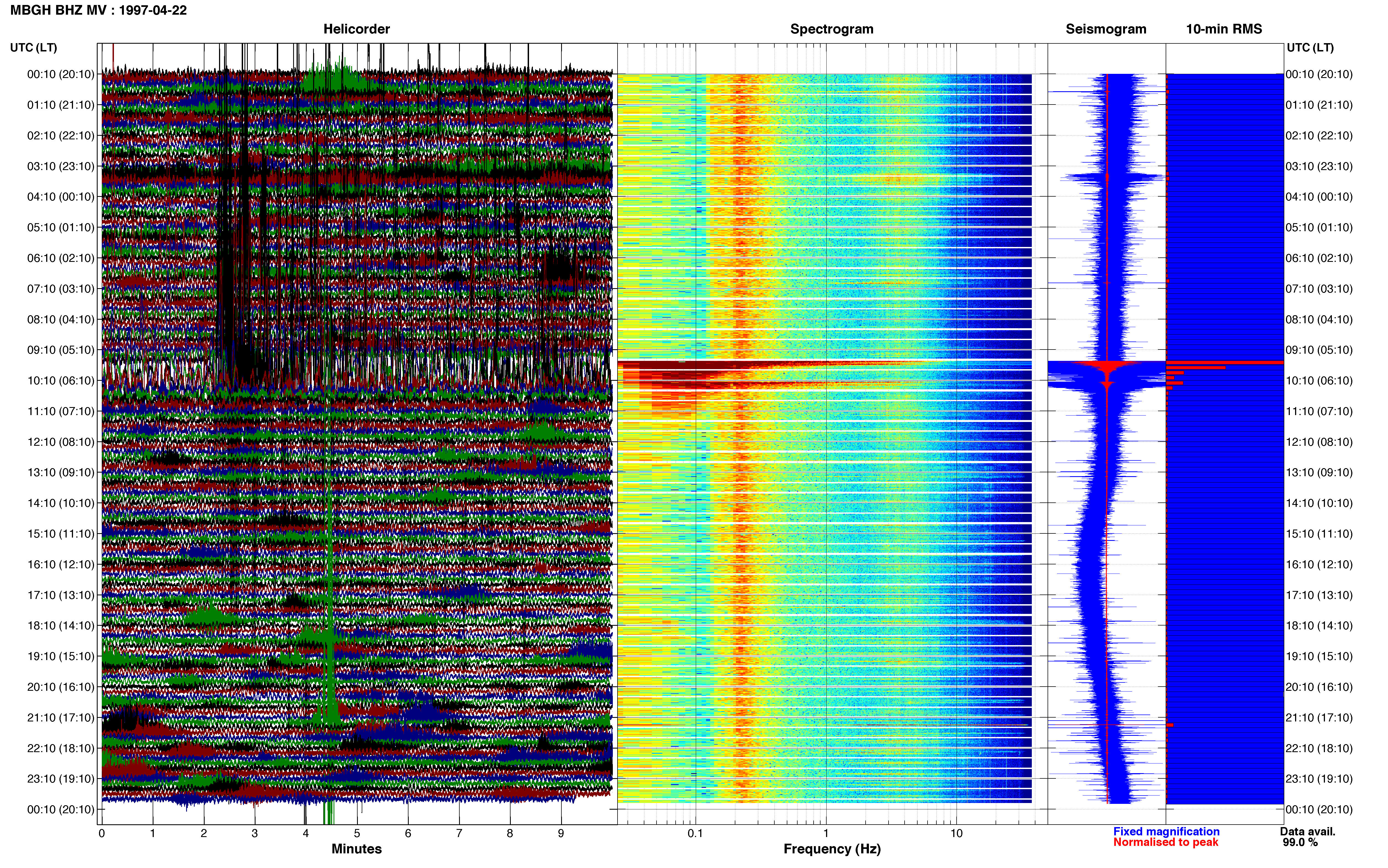Click right time label '01:10 (21:10)'
Image resolution: width=1388 pixels, height=868 pixels.
coord(1319,105)
